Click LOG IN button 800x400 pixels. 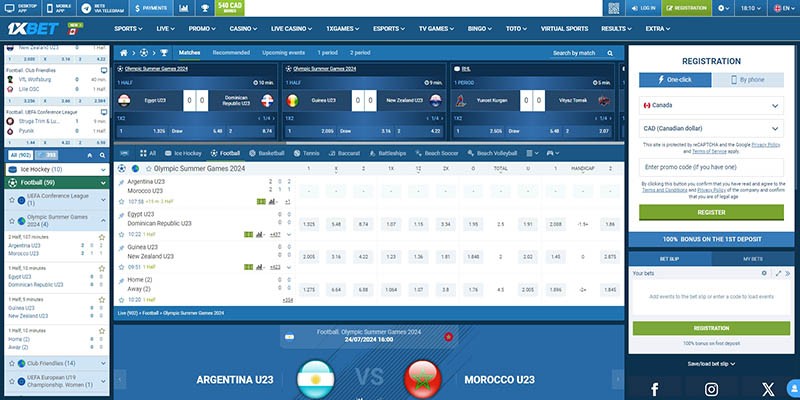tap(643, 8)
